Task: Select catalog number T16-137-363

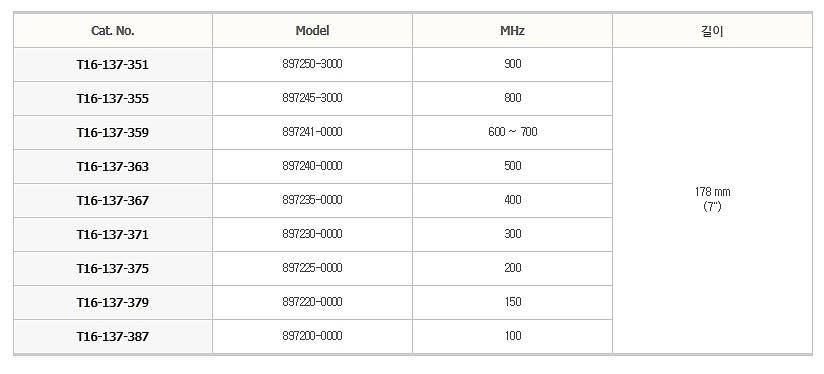Action: click(113, 167)
